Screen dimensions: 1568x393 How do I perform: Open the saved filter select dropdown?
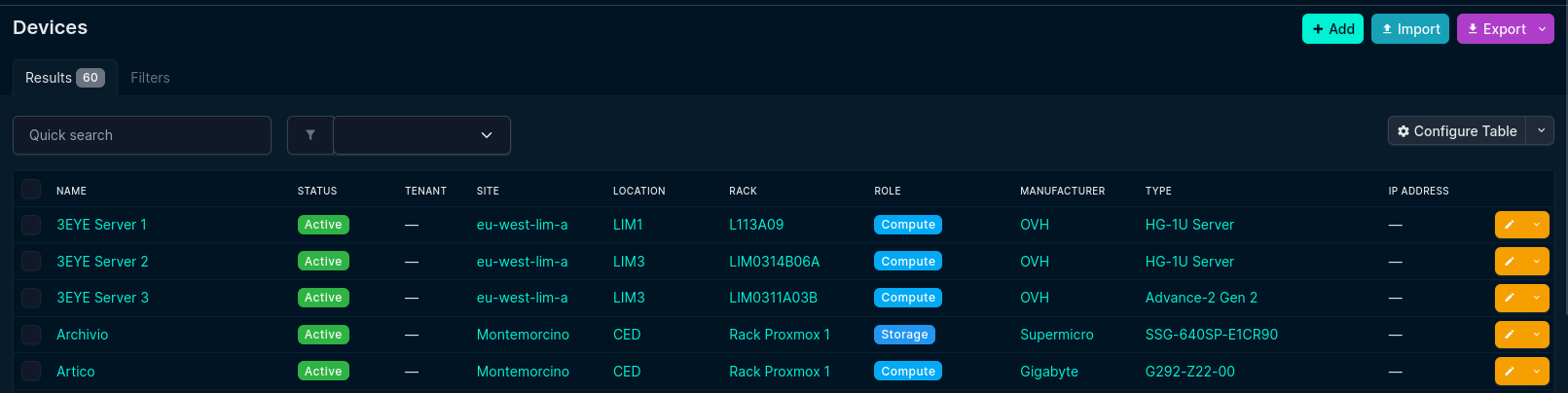click(421, 135)
